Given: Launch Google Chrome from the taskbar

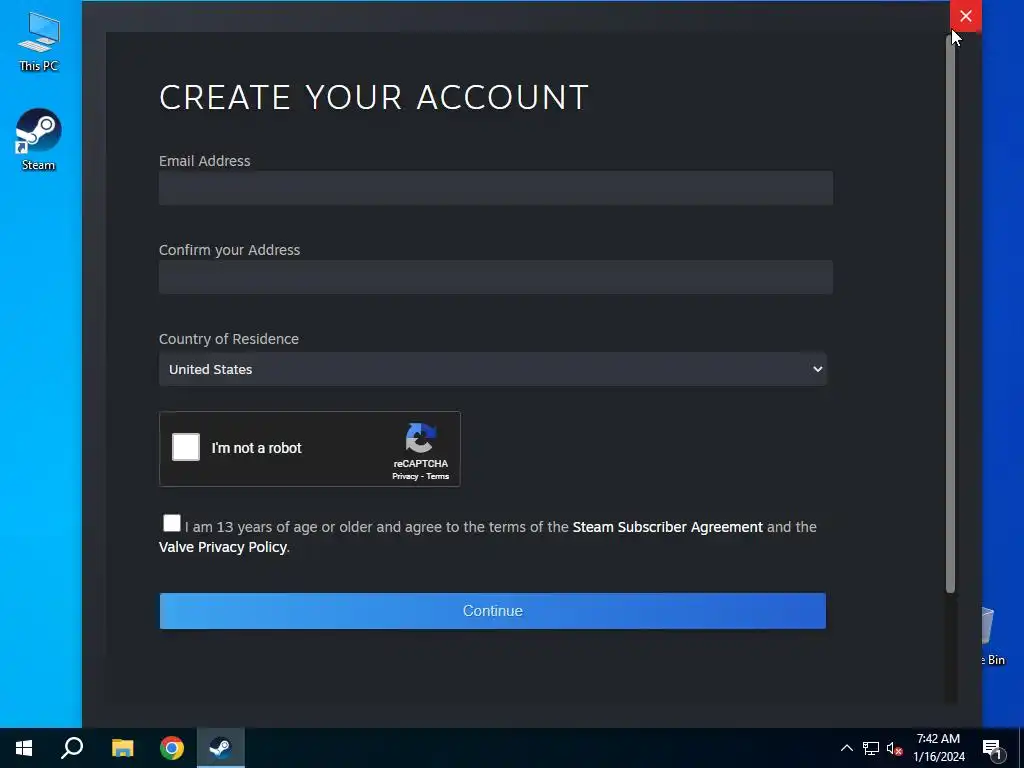Looking at the screenshot, I should pos(172,748).
